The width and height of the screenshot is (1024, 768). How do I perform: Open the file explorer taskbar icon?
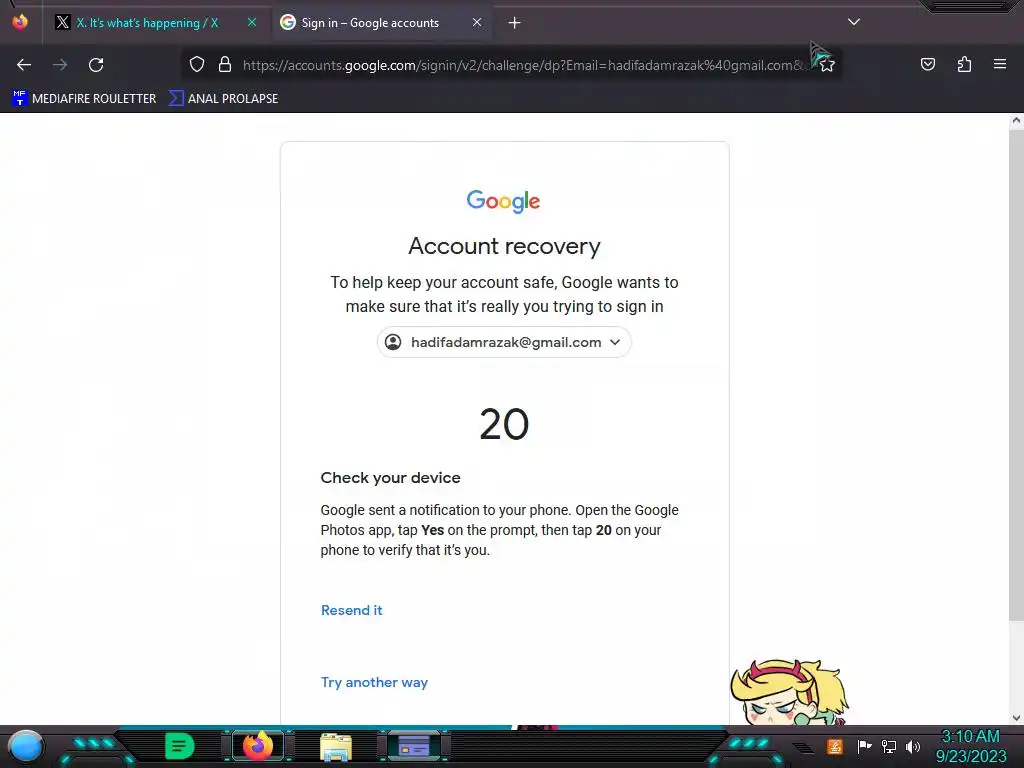click(336, 747)
